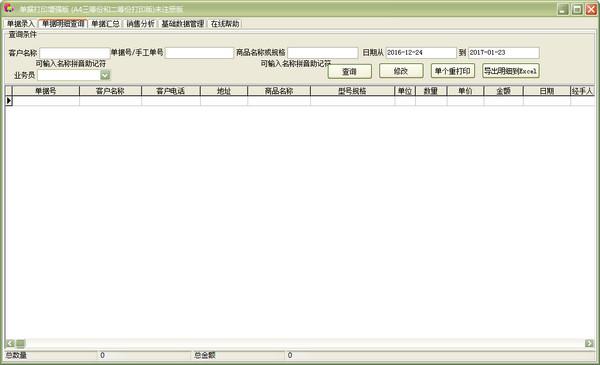Click the 日期从 start date field

click(421, 52)
